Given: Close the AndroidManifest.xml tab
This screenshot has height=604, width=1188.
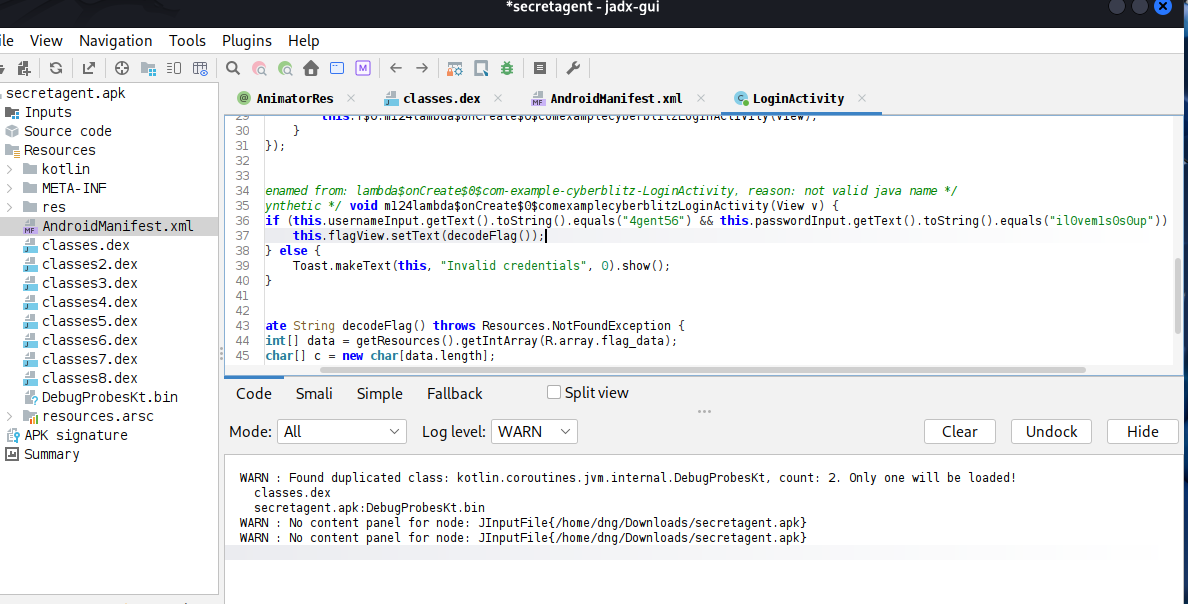Looking at the screenshot, I should click(701, 99).
